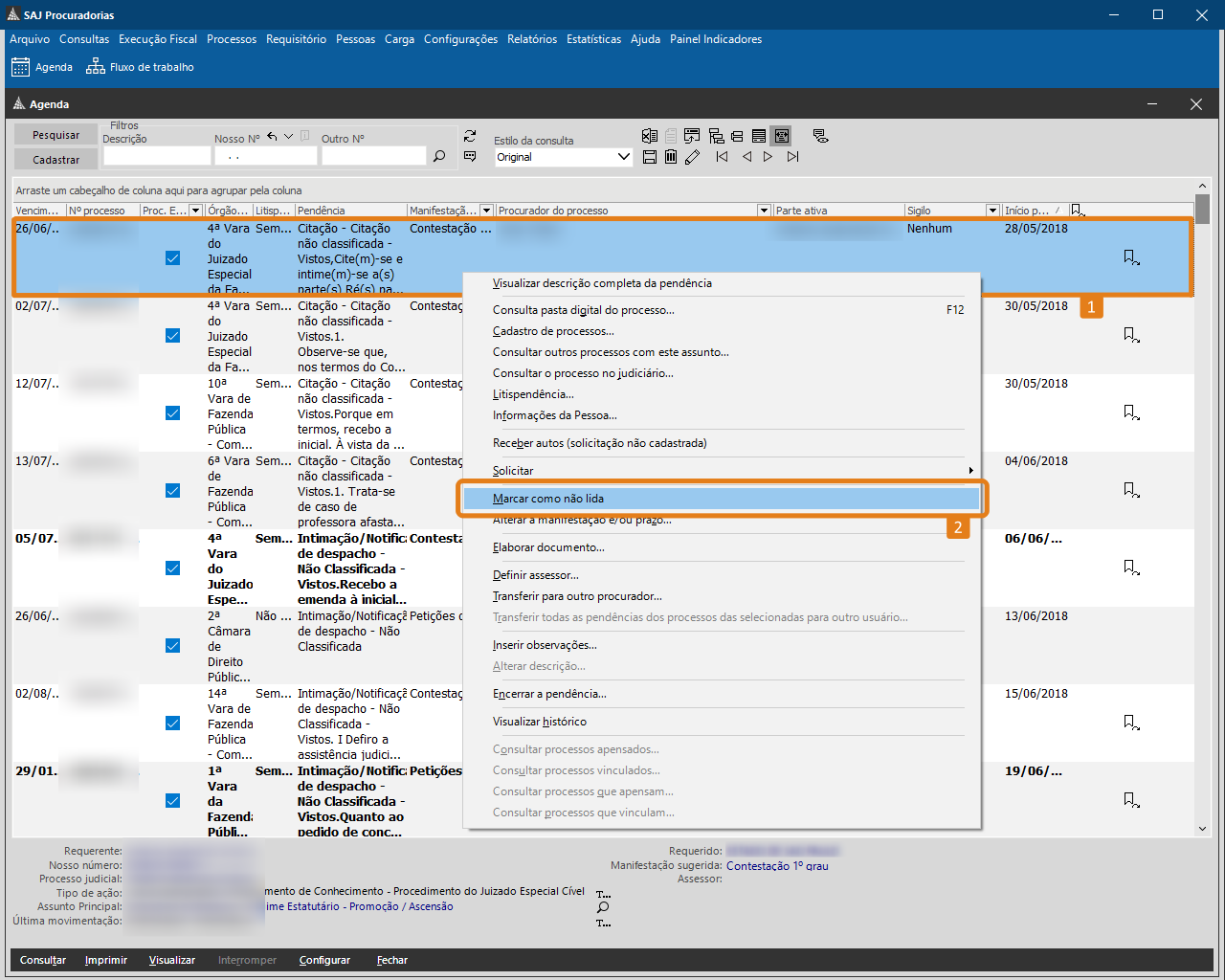Go to previous record arrow

pyautogui.click(x=747, y=157)
